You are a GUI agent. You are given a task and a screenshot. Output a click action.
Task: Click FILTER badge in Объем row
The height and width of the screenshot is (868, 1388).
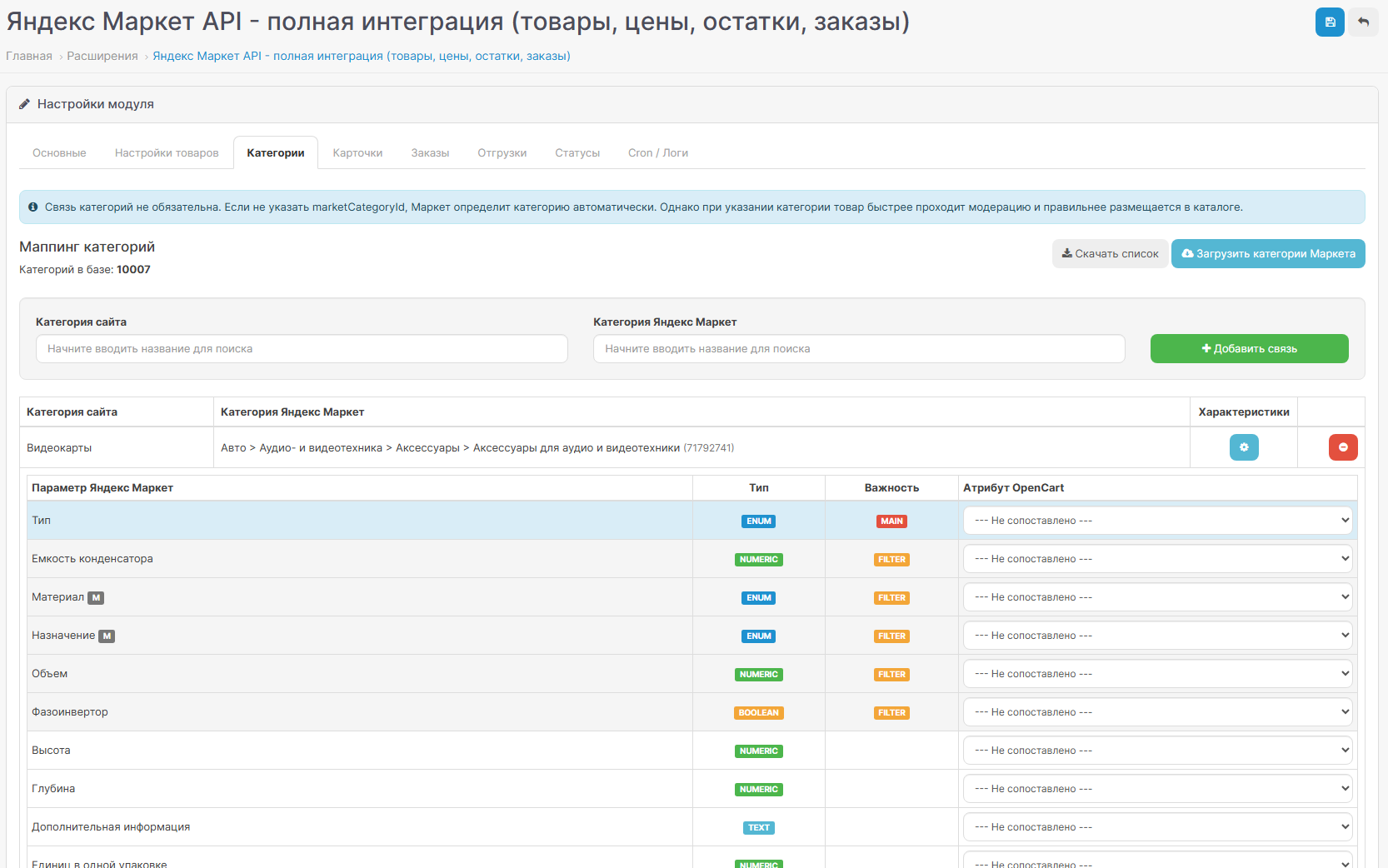(891, 674)
